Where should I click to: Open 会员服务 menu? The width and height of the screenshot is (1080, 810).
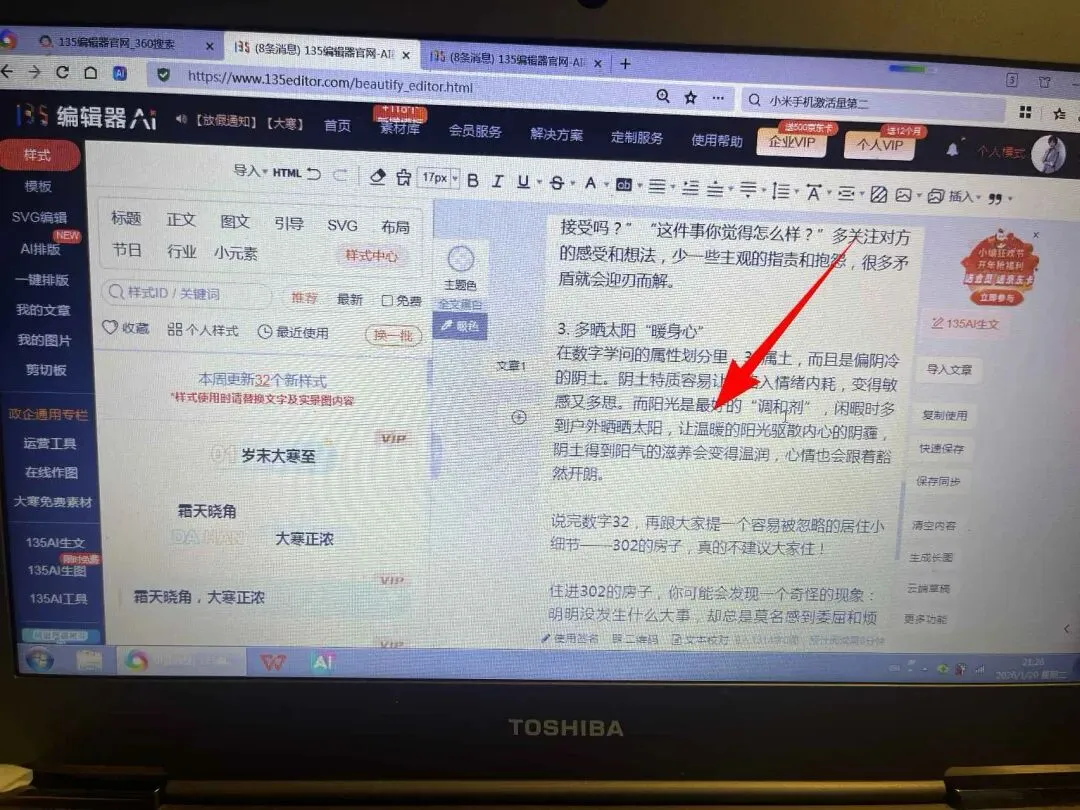[475, 131]
